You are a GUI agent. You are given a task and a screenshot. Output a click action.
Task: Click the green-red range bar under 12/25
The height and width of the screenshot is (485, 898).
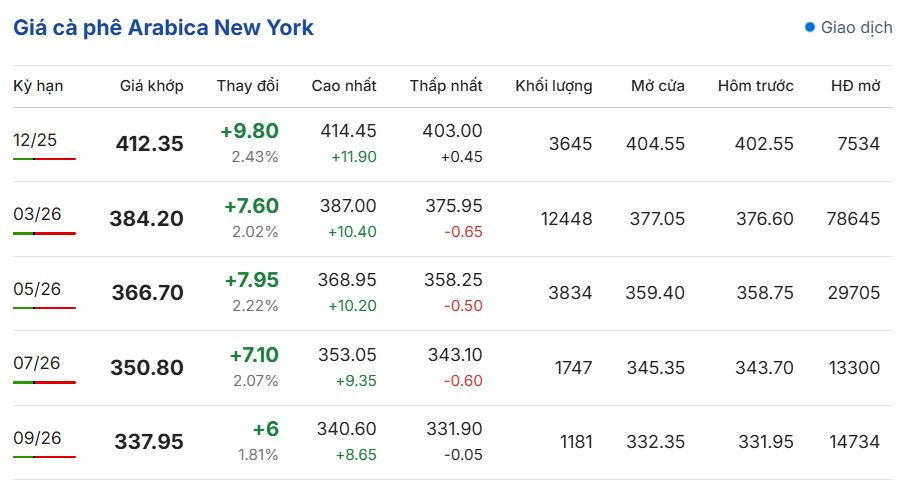coord(44,158)
